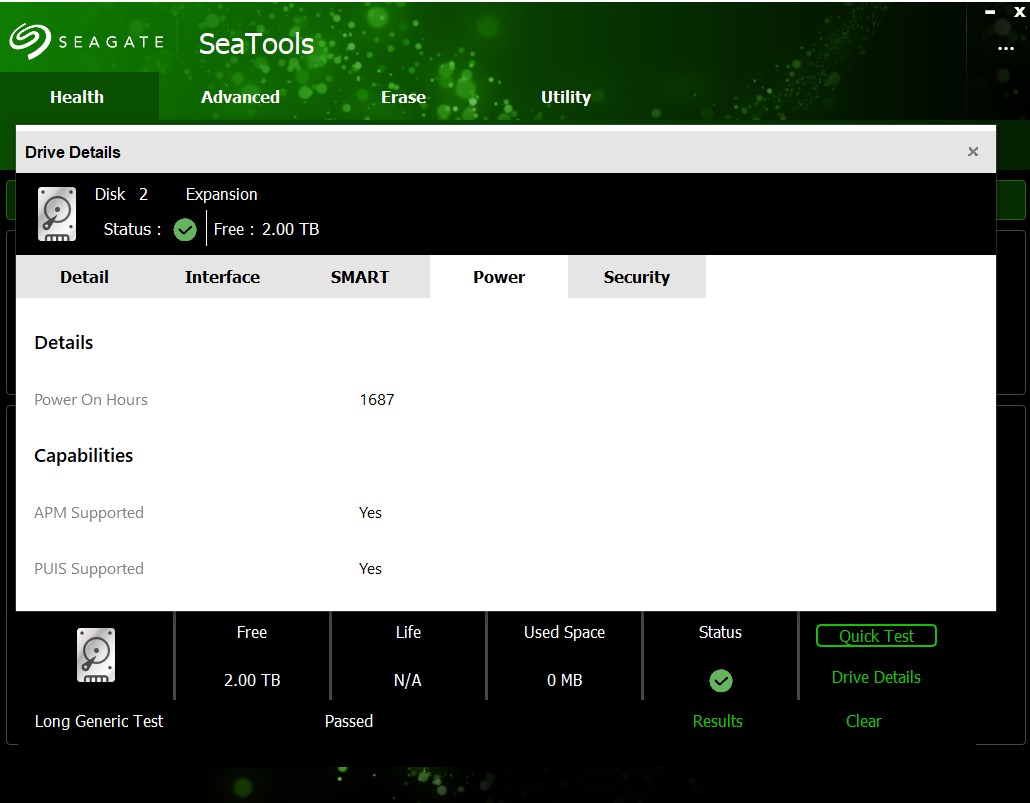Close the Drive Details dialog

(973, 152)
